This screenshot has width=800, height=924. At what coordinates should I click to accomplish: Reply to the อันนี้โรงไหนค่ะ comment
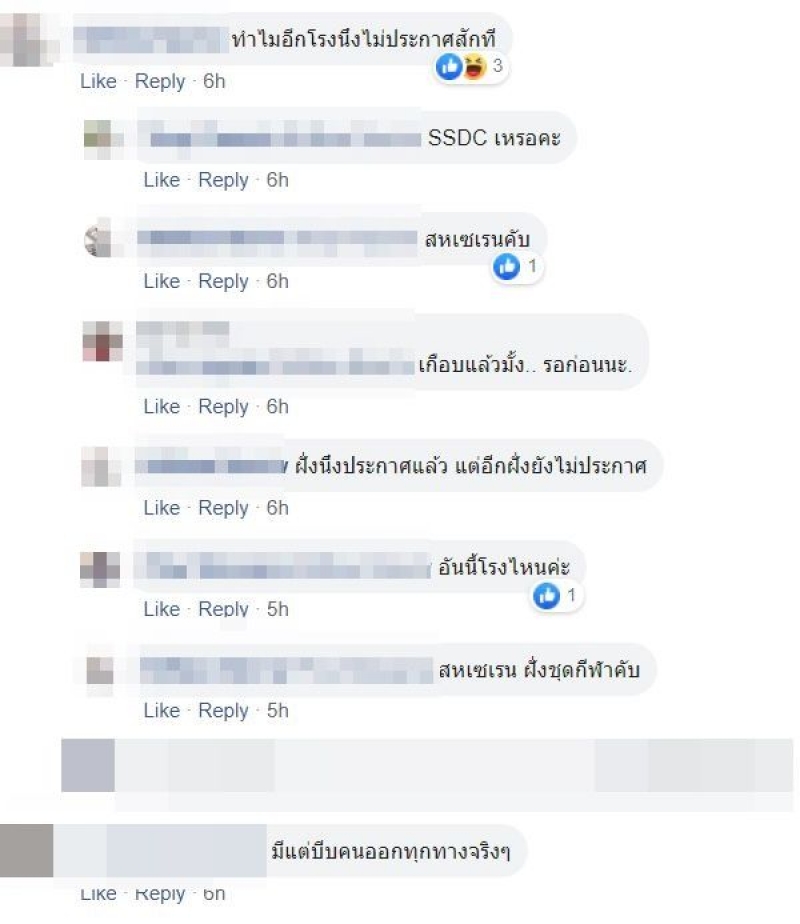point(223,609)
